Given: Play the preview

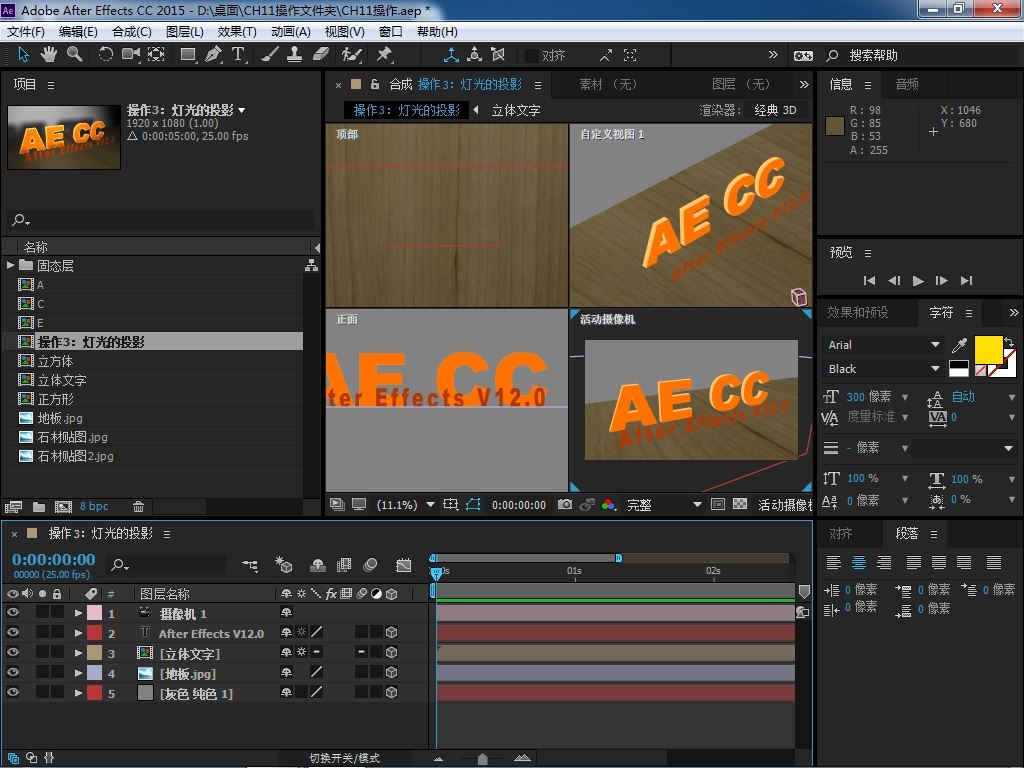Looking at the screenshot, I should pos(918,280).
